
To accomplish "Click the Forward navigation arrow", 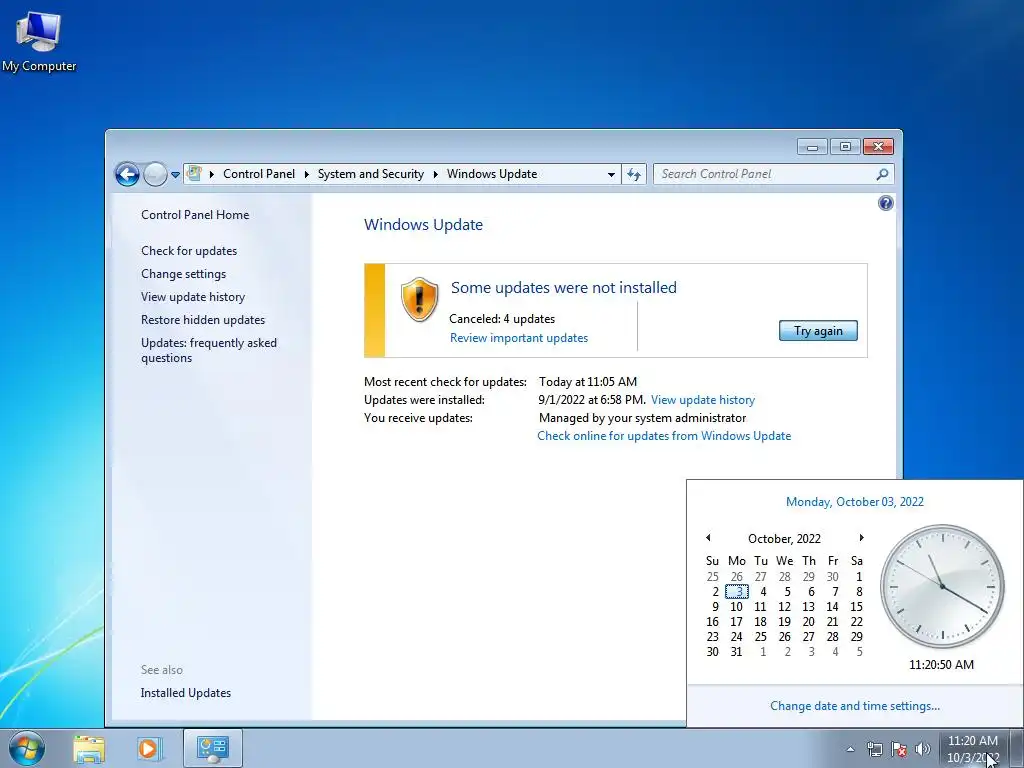I will [155, 174].
